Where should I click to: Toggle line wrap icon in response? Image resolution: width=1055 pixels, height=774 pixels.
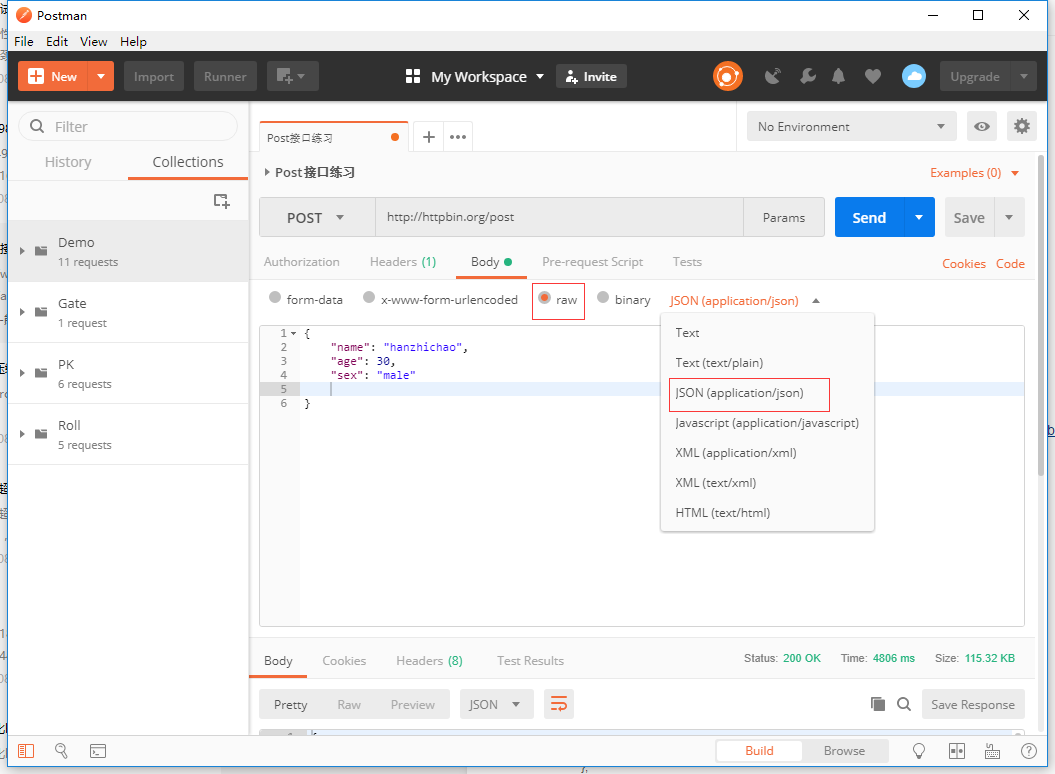558,704
